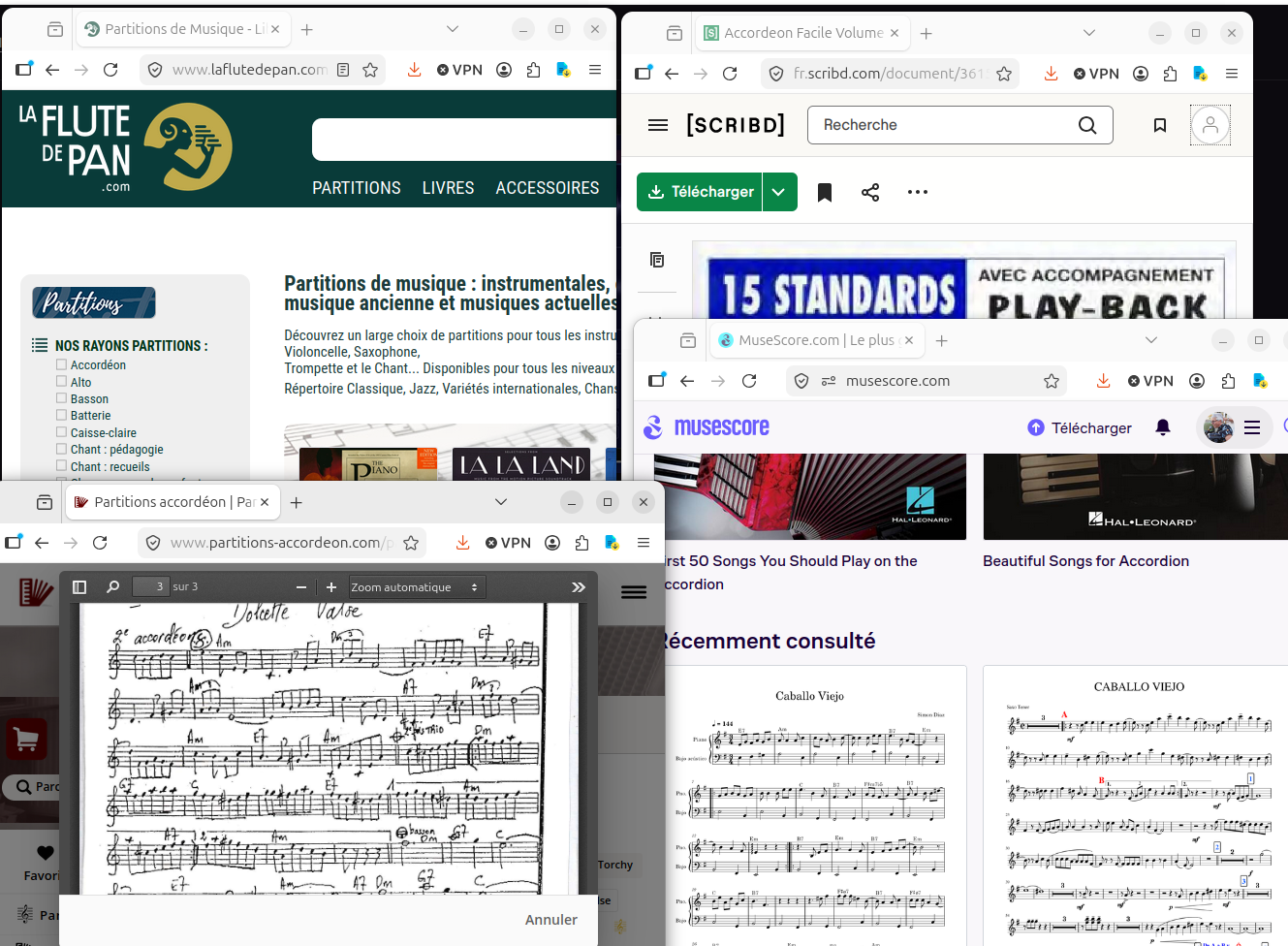
Task: Open the CABALLO VIEJO solo score thumbnail
Action: pyautogui.click(x=1136, y=806)
